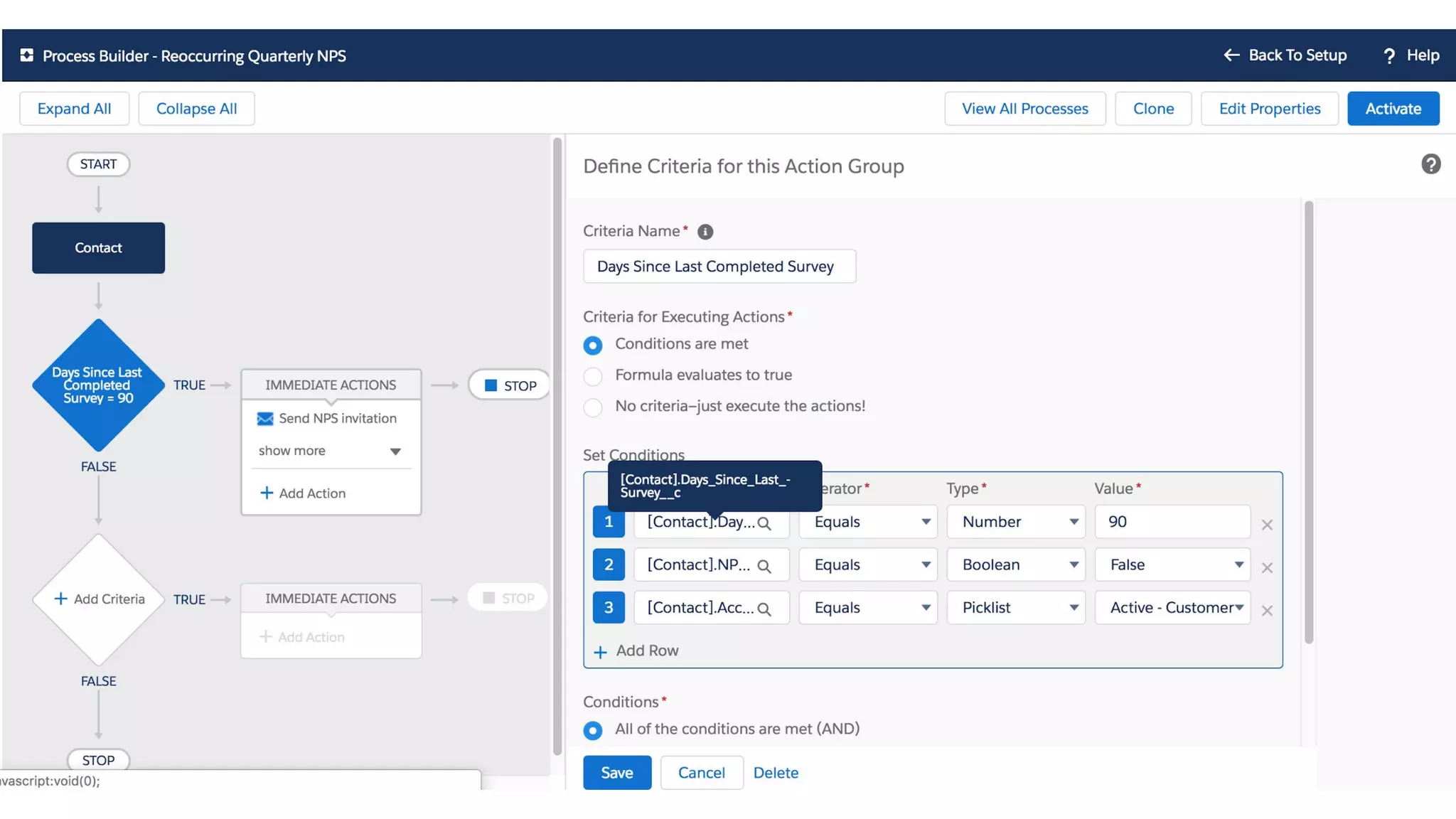The width and height of the screenshot is (1456, 819).
Task: Click Edit Properties
Action: (1270, 109)
